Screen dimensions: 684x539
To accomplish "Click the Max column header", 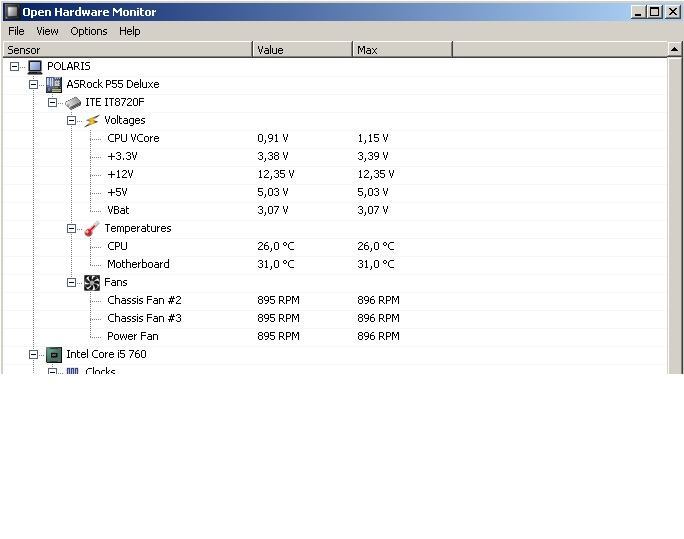I will coord(402,50).
